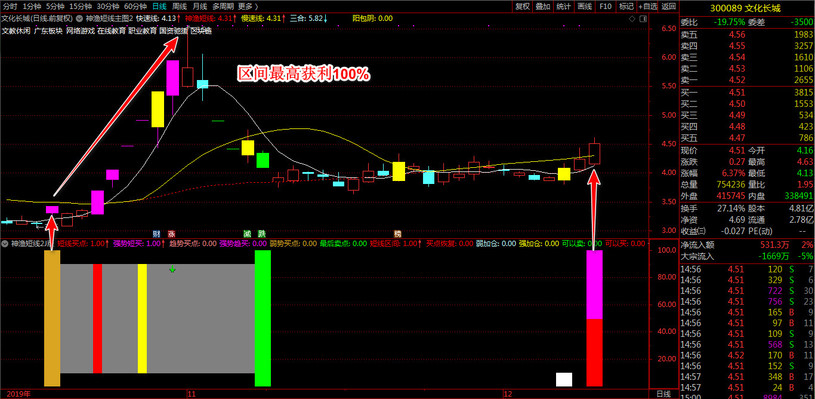The height and width of the screenshot is (399, 815).
Task: Click the 跌 event marker below the candles
Action: click(x=262, y=233)
